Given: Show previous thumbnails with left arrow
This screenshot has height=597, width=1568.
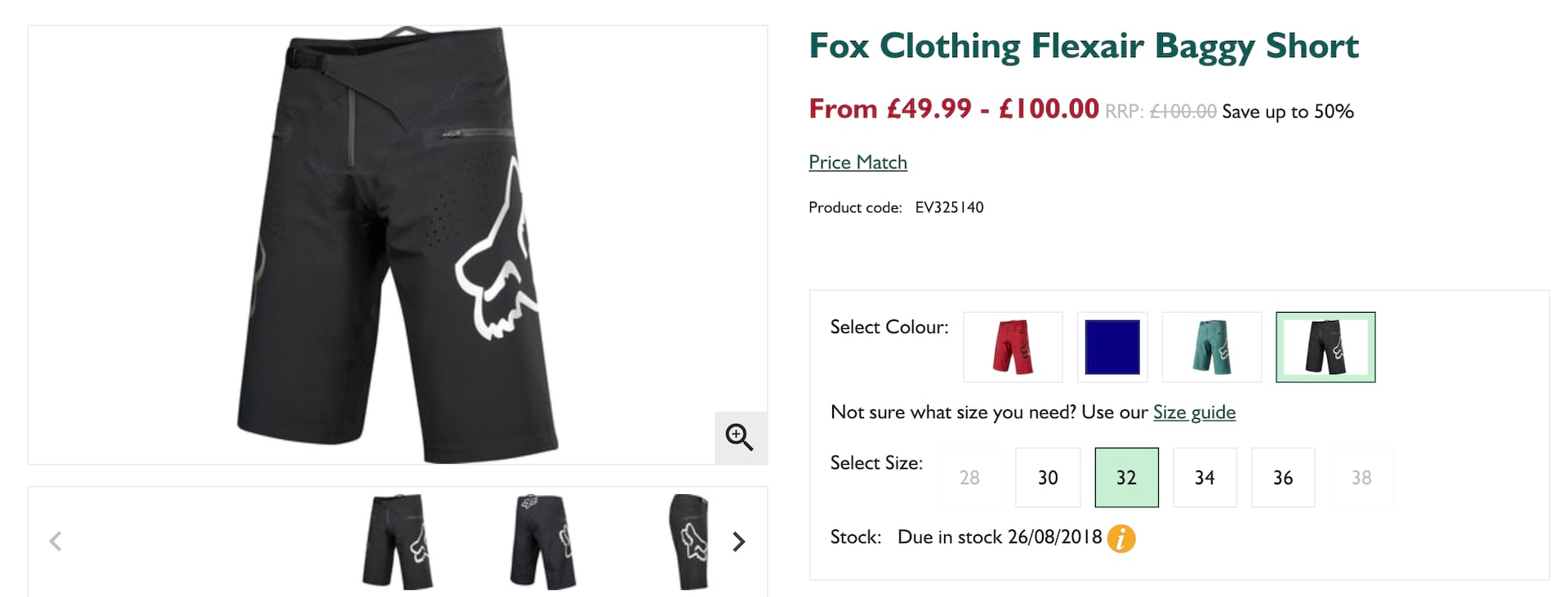Looking at the screenshot, I should coord(56,541).
